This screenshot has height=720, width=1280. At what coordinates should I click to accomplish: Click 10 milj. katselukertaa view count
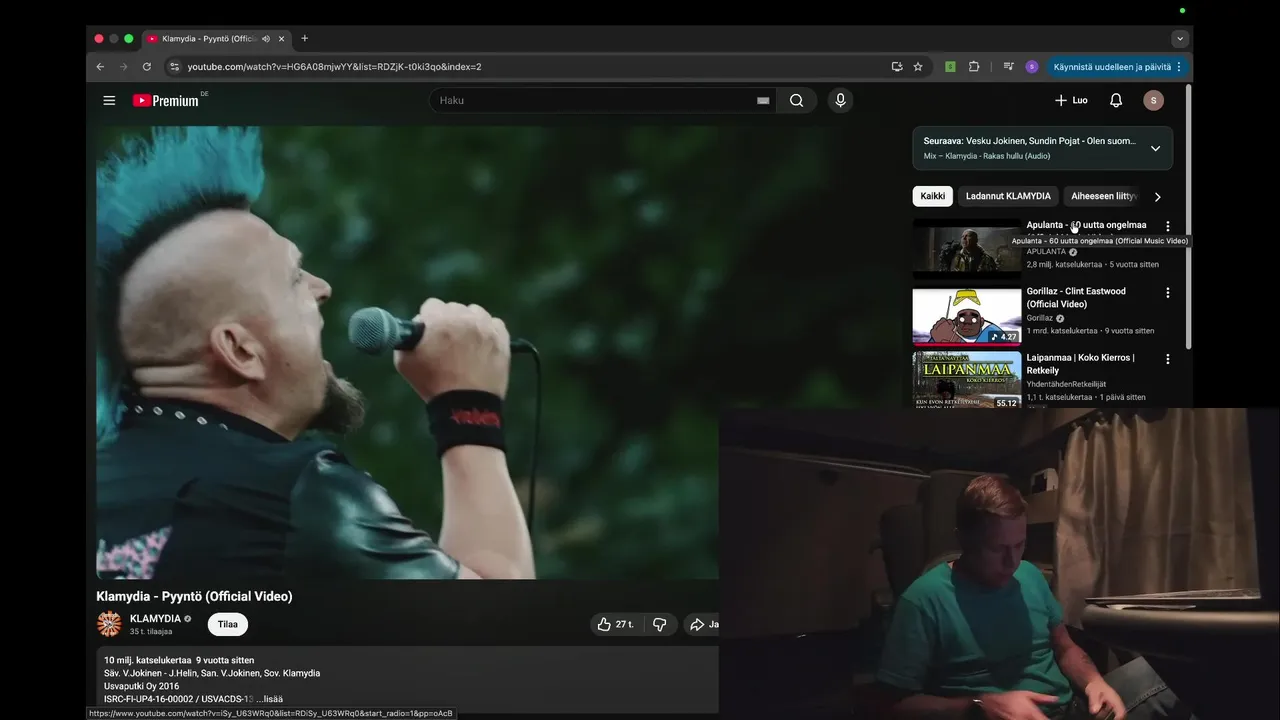point(147,660)
